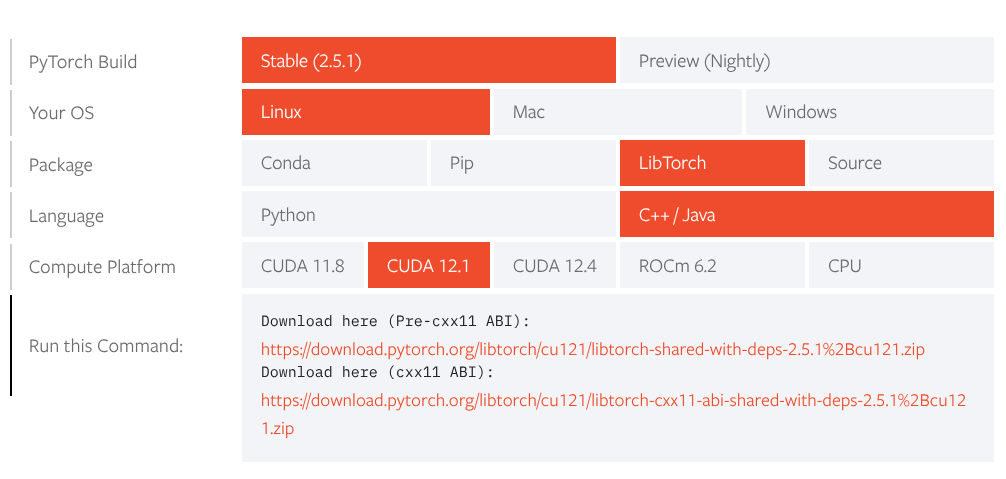Click the 'Download here (Pre-cxx11 ABI)' text
The width and height of the screenshot is (1006, 479).
396,321
